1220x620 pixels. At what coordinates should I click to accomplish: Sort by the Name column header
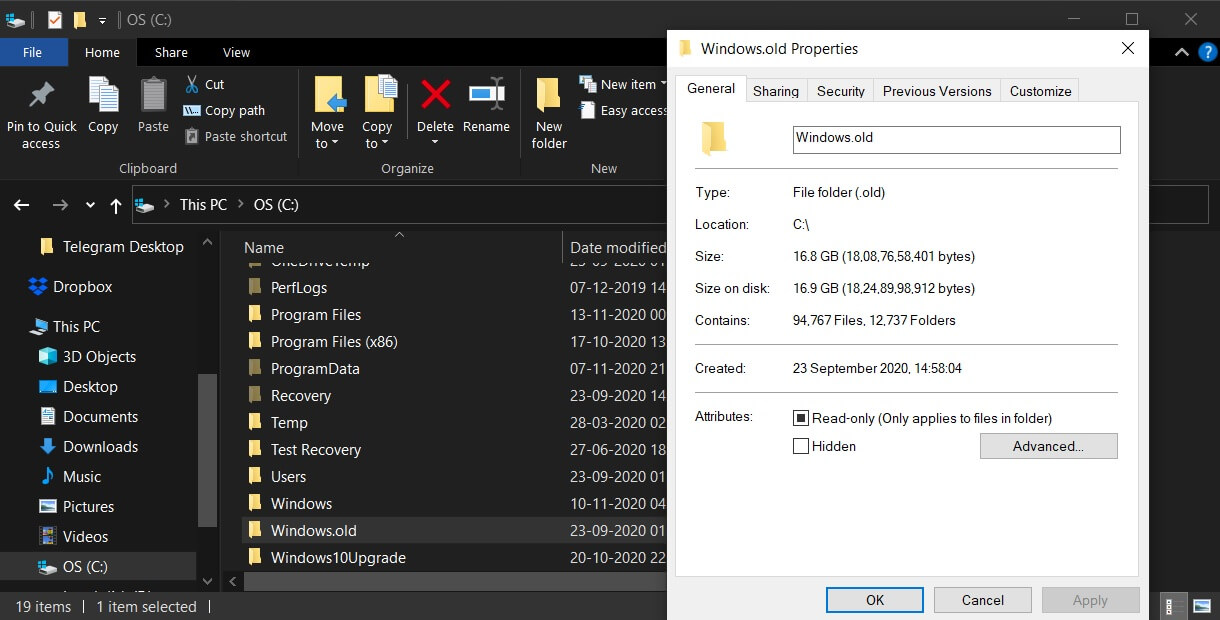[264, 247]
